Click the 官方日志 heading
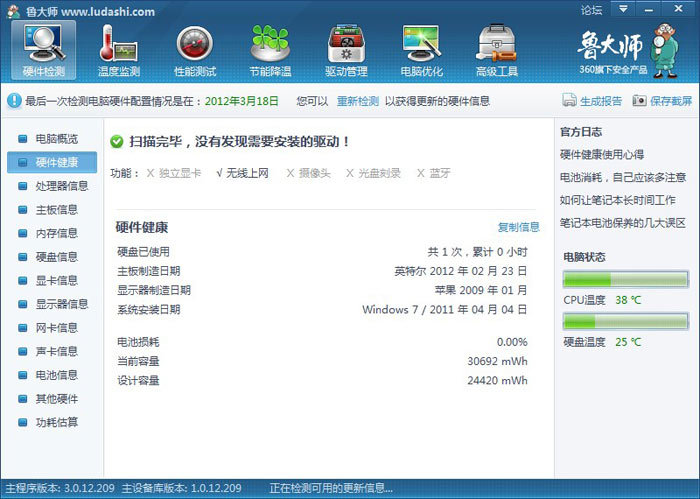Screen dimensions: 700x499 click(x=581, y=132)
